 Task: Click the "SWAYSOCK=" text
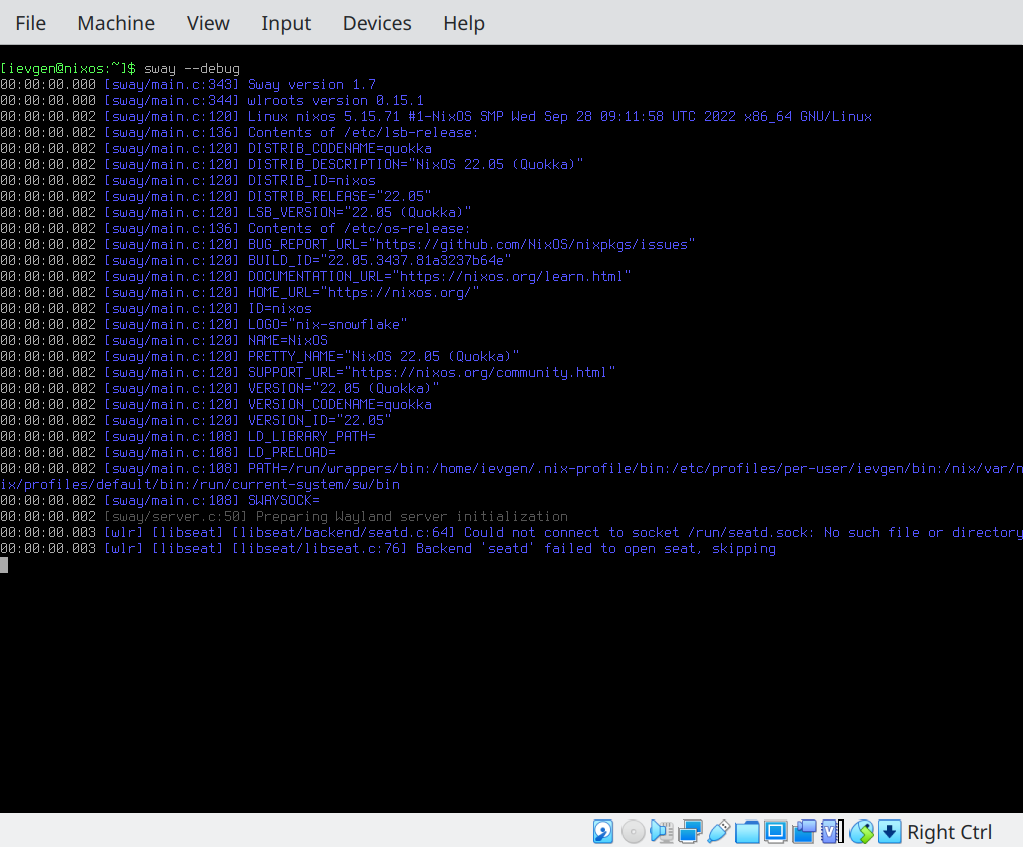click(284, 500)
